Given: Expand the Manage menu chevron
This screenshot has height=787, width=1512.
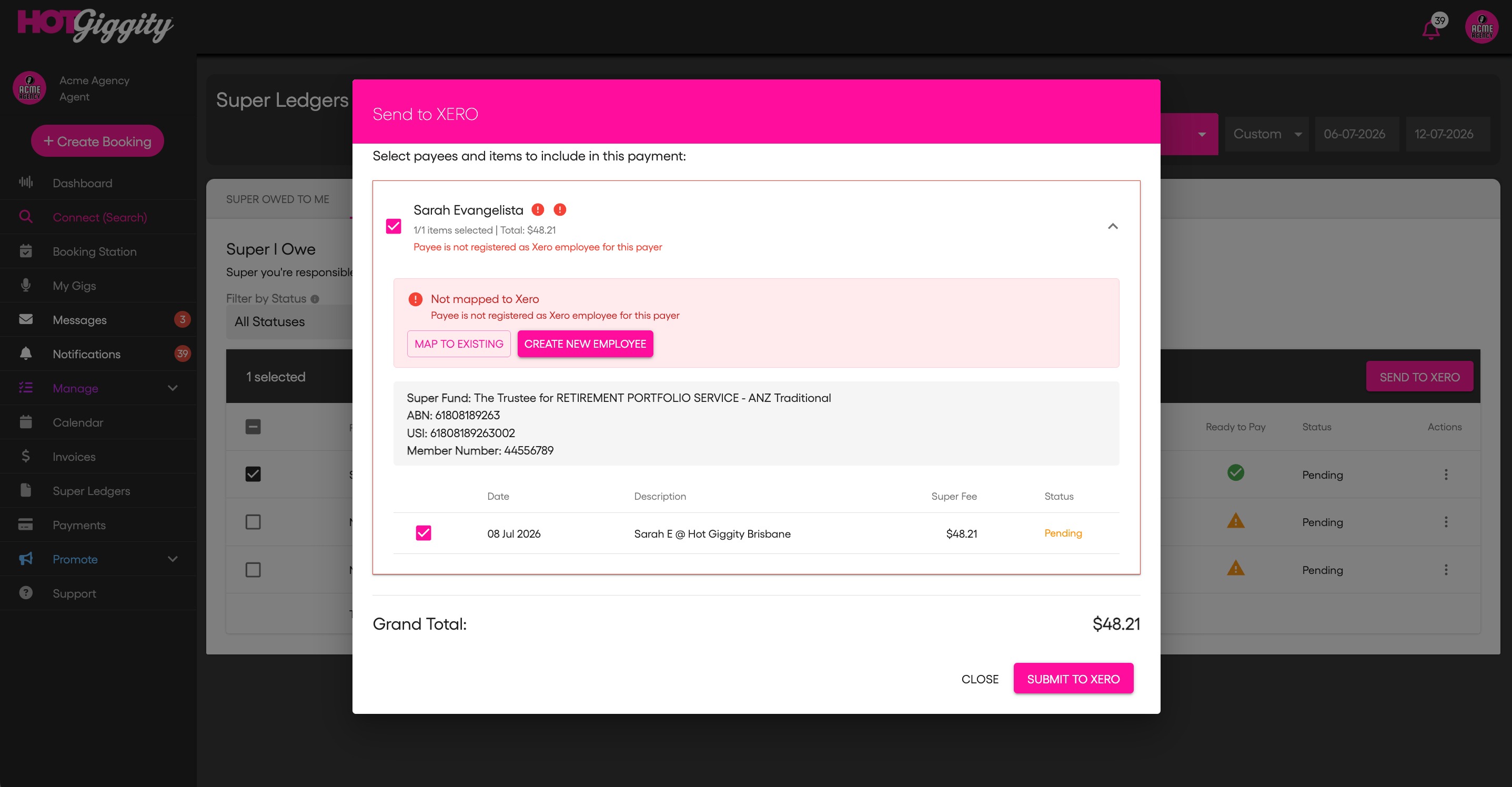Looking at the screenshot, I should click(173, 388).
